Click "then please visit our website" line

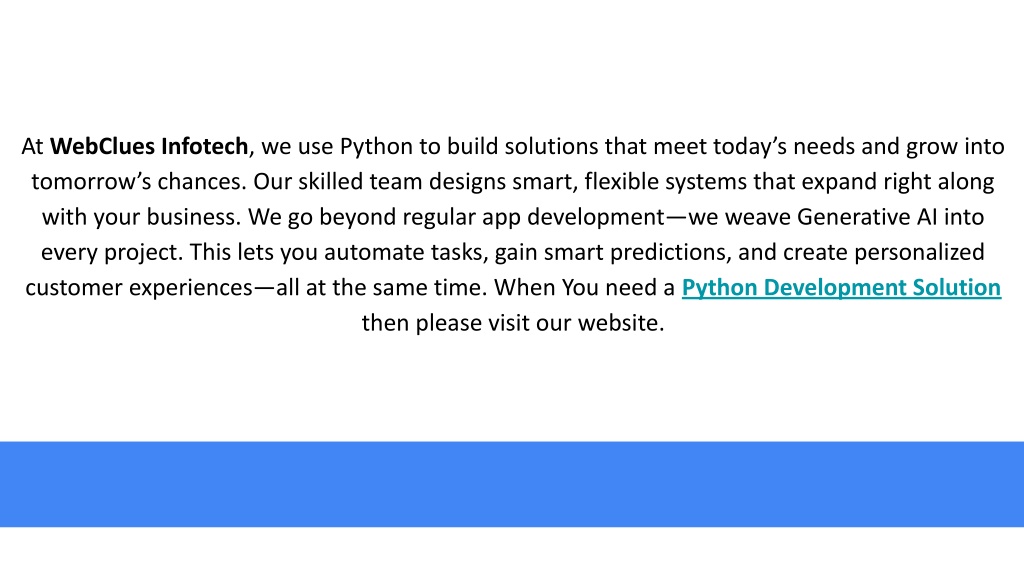click(x=512, y=323)
